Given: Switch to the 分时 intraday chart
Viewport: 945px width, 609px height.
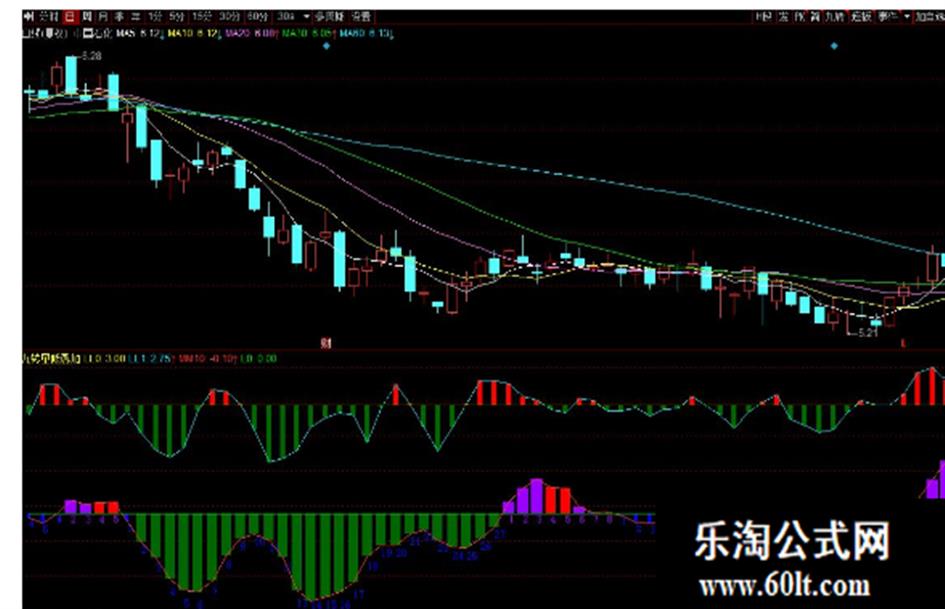Looking at the screenshot, I should (49, 17).
